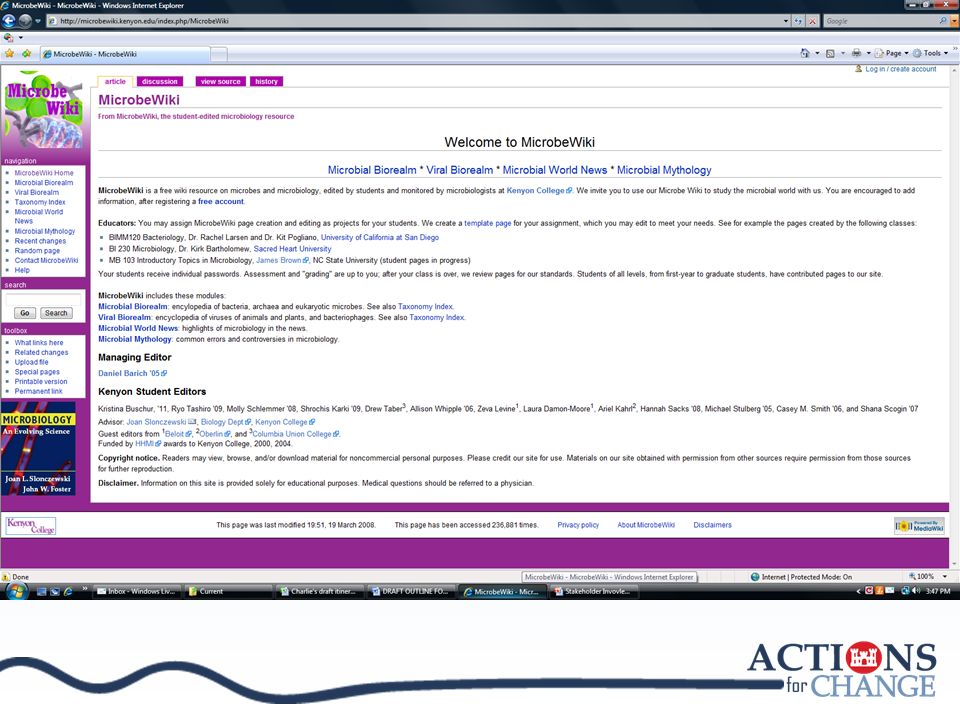Click the Show desktop quick launch icon

point(42,591)
